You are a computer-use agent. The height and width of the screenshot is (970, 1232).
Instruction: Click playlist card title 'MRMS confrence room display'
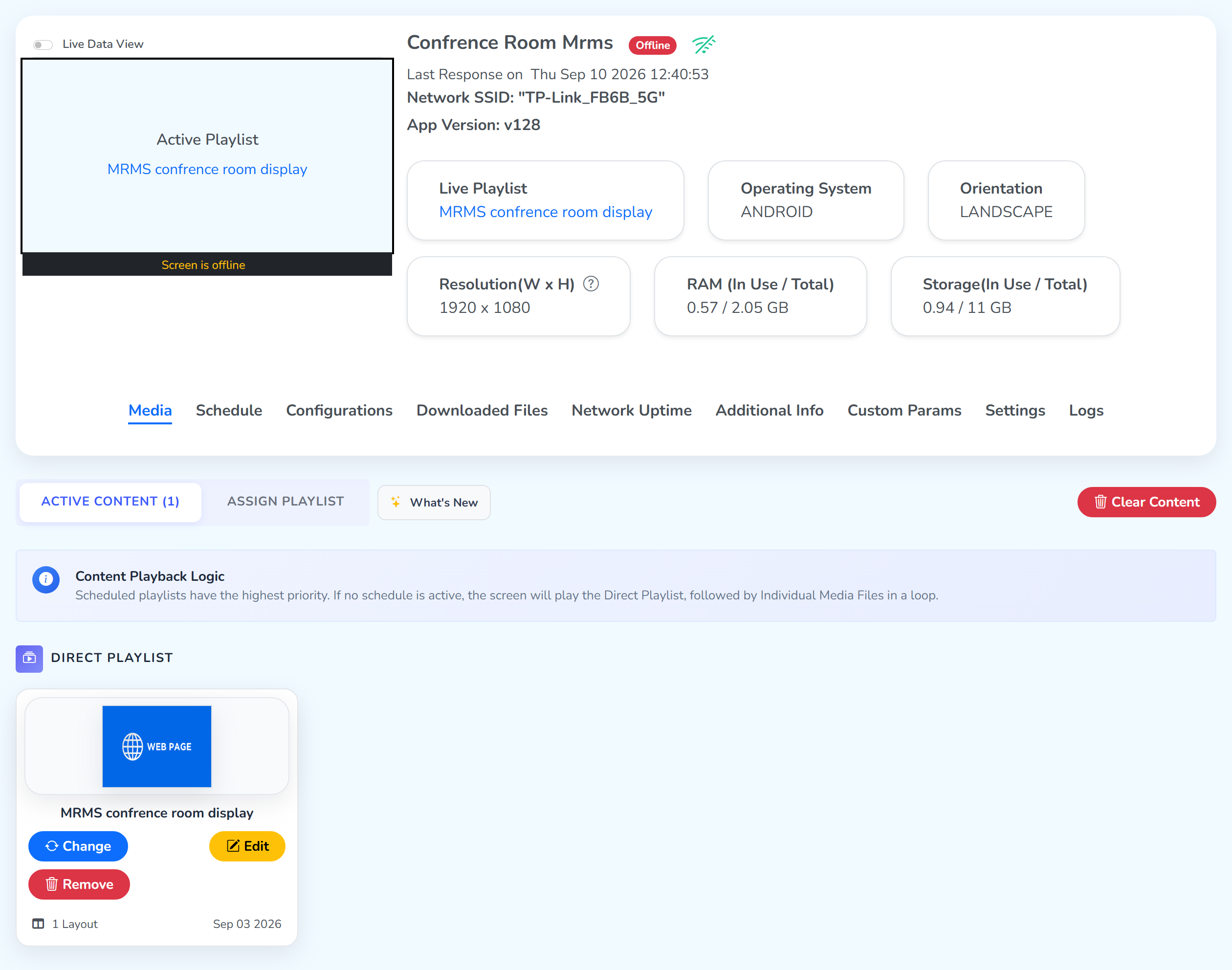click(x=157, y=813)
